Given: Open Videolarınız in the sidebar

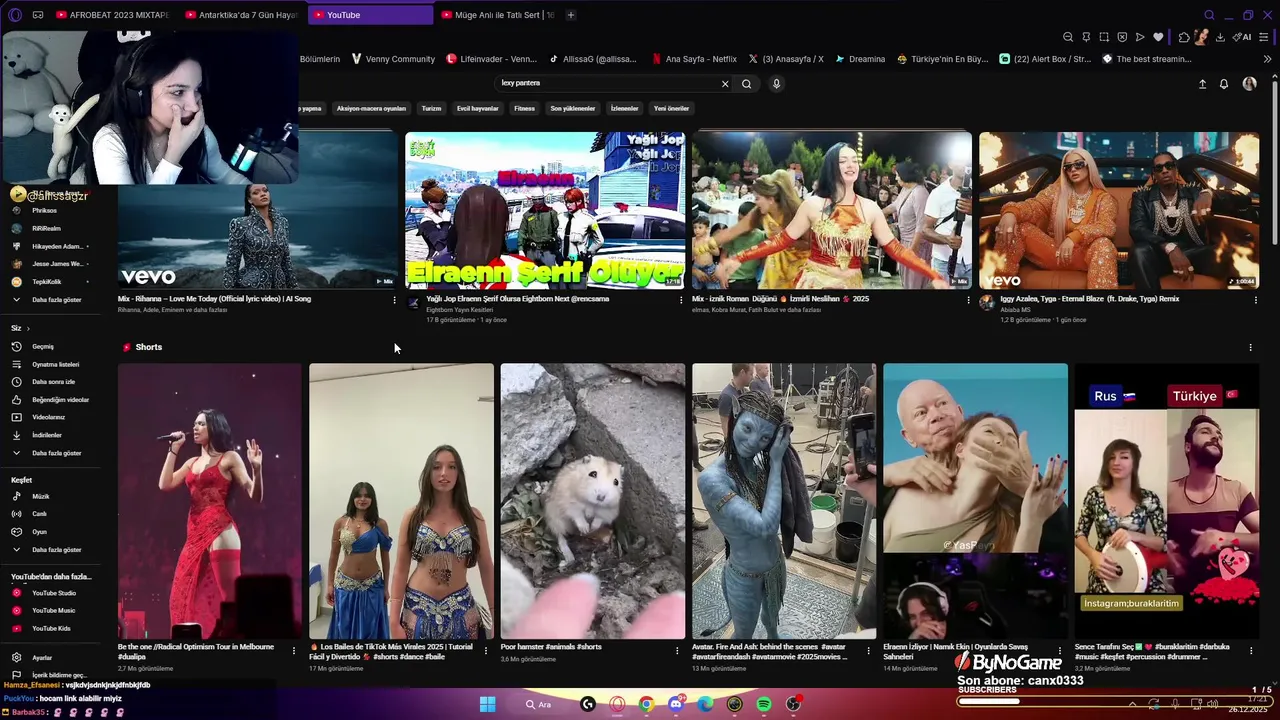Looking at the screenshot, I should click(48, 417).
